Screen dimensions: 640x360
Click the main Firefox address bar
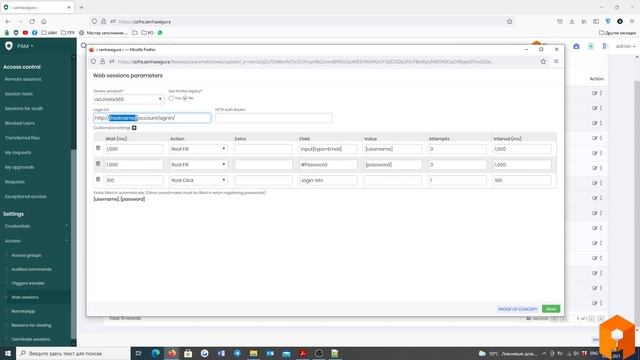click(302, 21)
